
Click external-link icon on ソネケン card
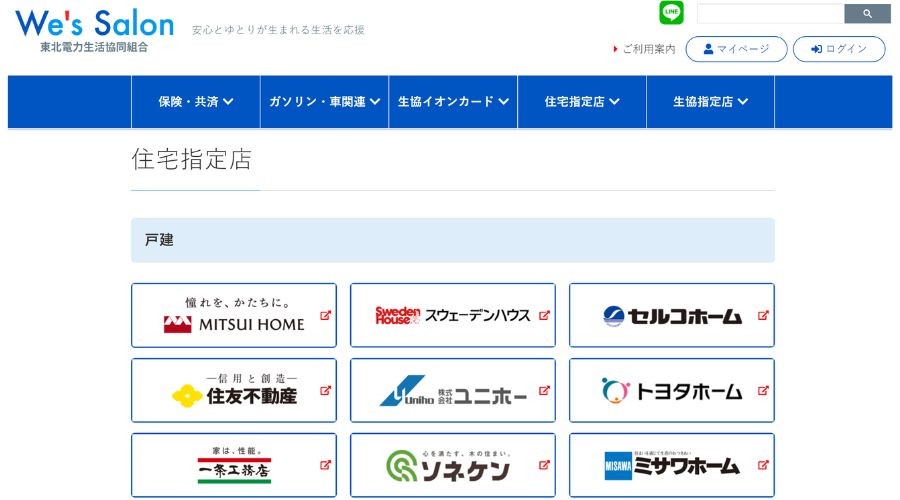click(544, 465)
